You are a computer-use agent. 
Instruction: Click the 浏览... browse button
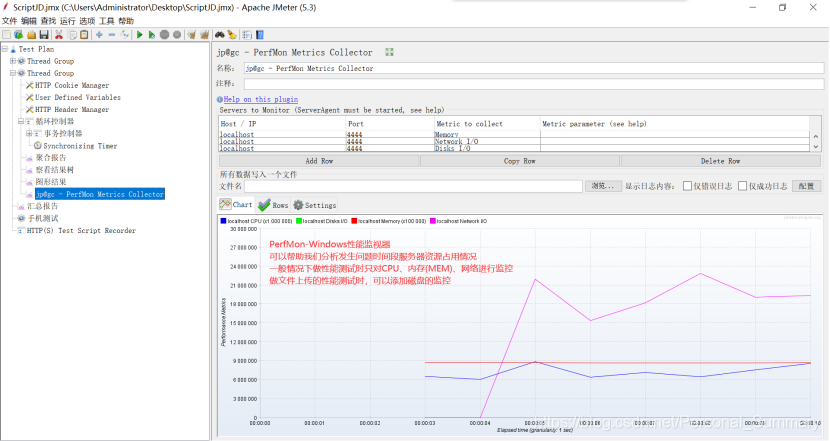click(x=603, y=186)
